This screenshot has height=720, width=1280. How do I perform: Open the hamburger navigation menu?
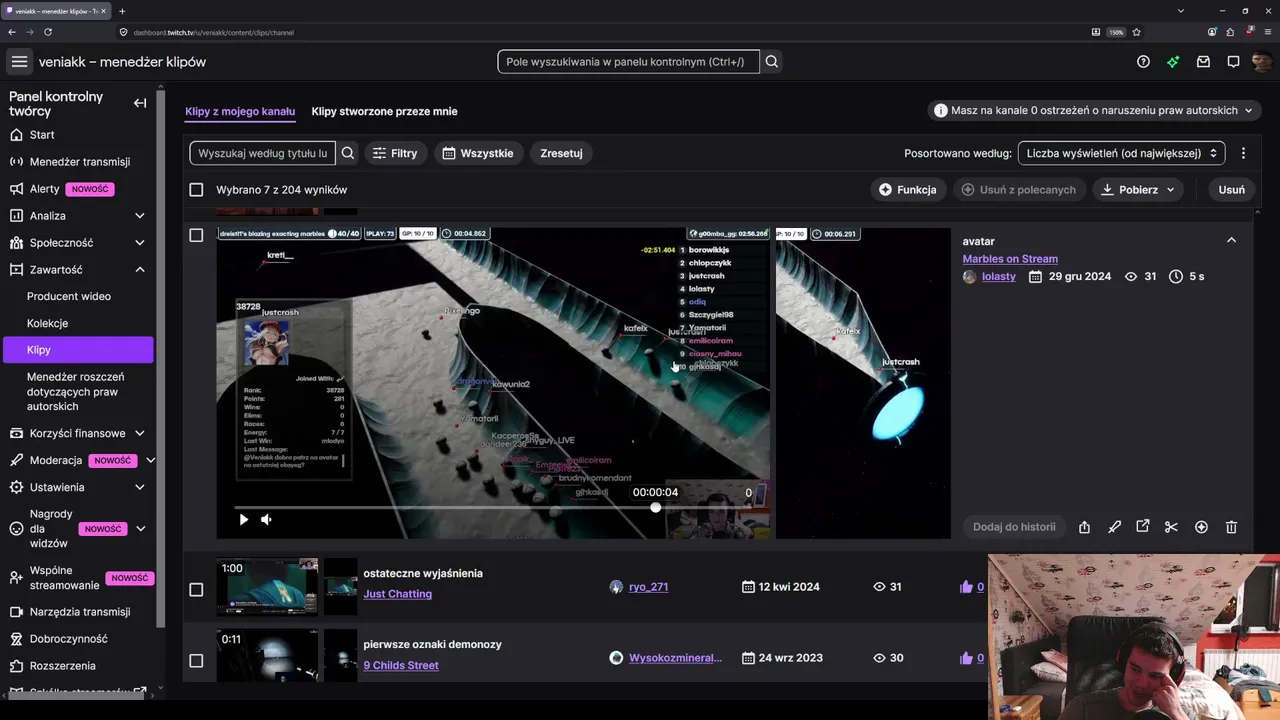tap(19, 62)
